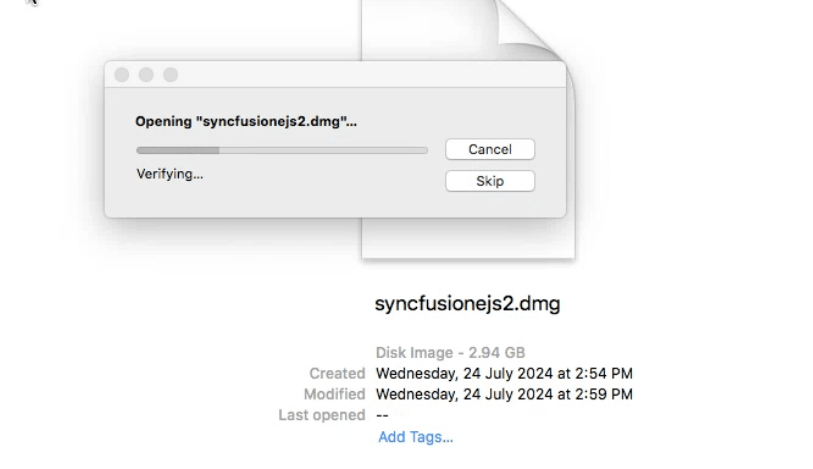
Task: Click the Verifying… status text
Action: coord(169,174)
